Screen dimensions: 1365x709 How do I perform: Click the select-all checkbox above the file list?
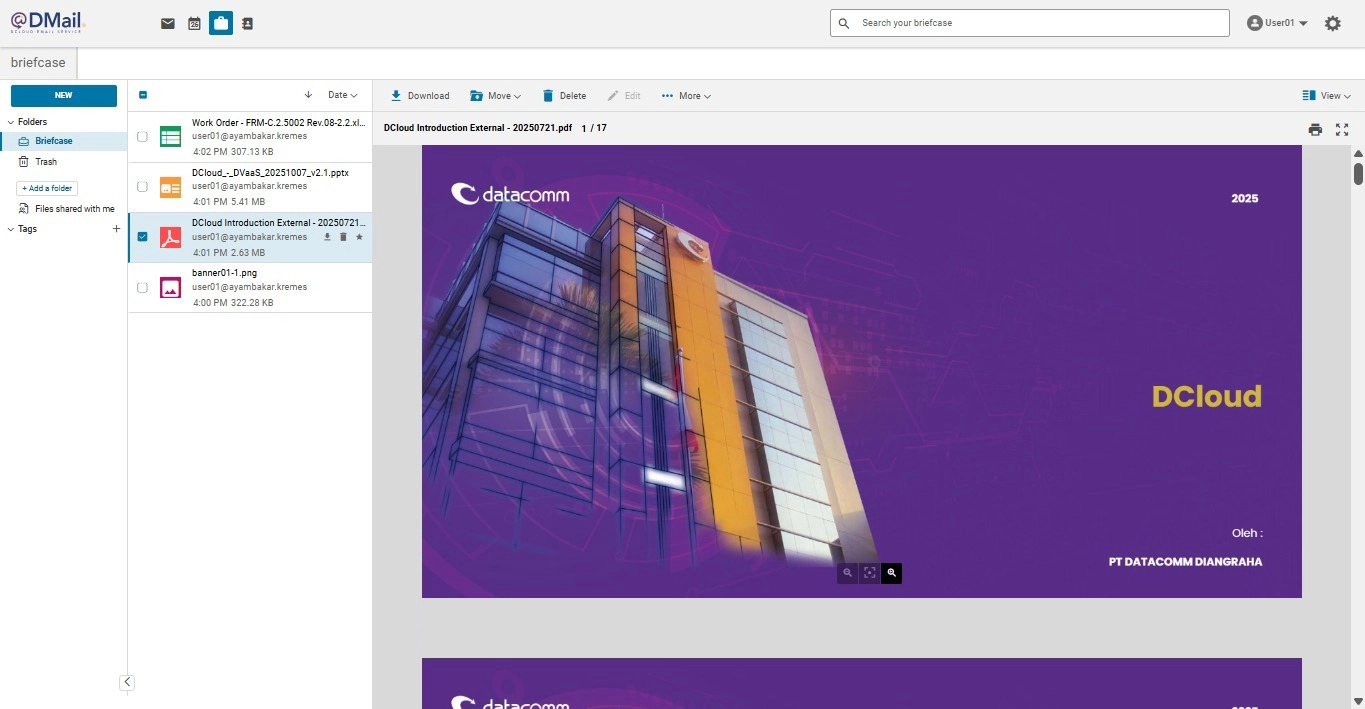[142, 94]
